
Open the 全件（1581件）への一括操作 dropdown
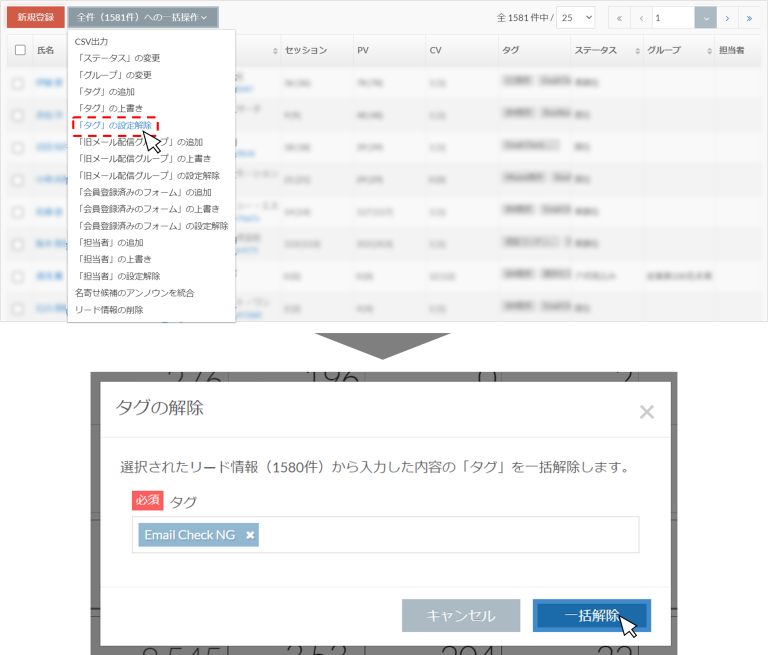tap(143, 17)
